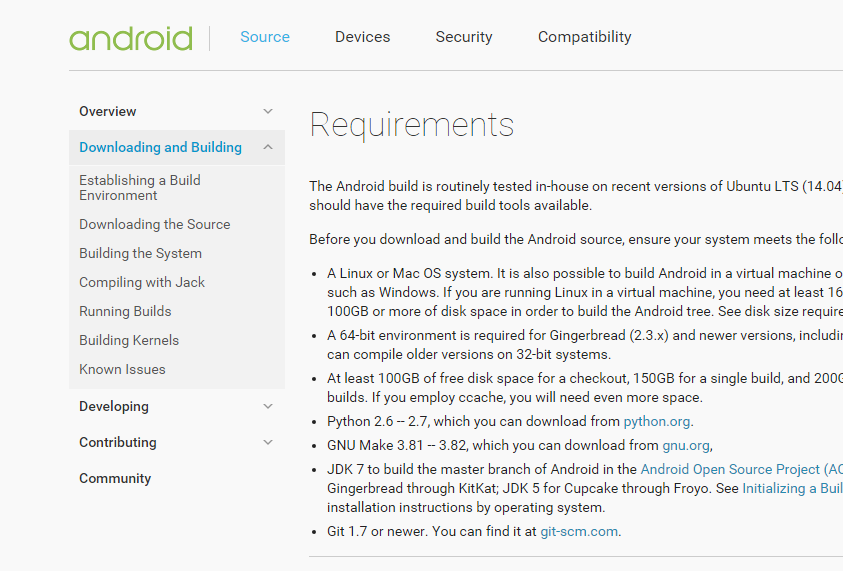Screen dimensions: 843x571
Task: Expand the Developing section chevron
Action: [268, 406]
